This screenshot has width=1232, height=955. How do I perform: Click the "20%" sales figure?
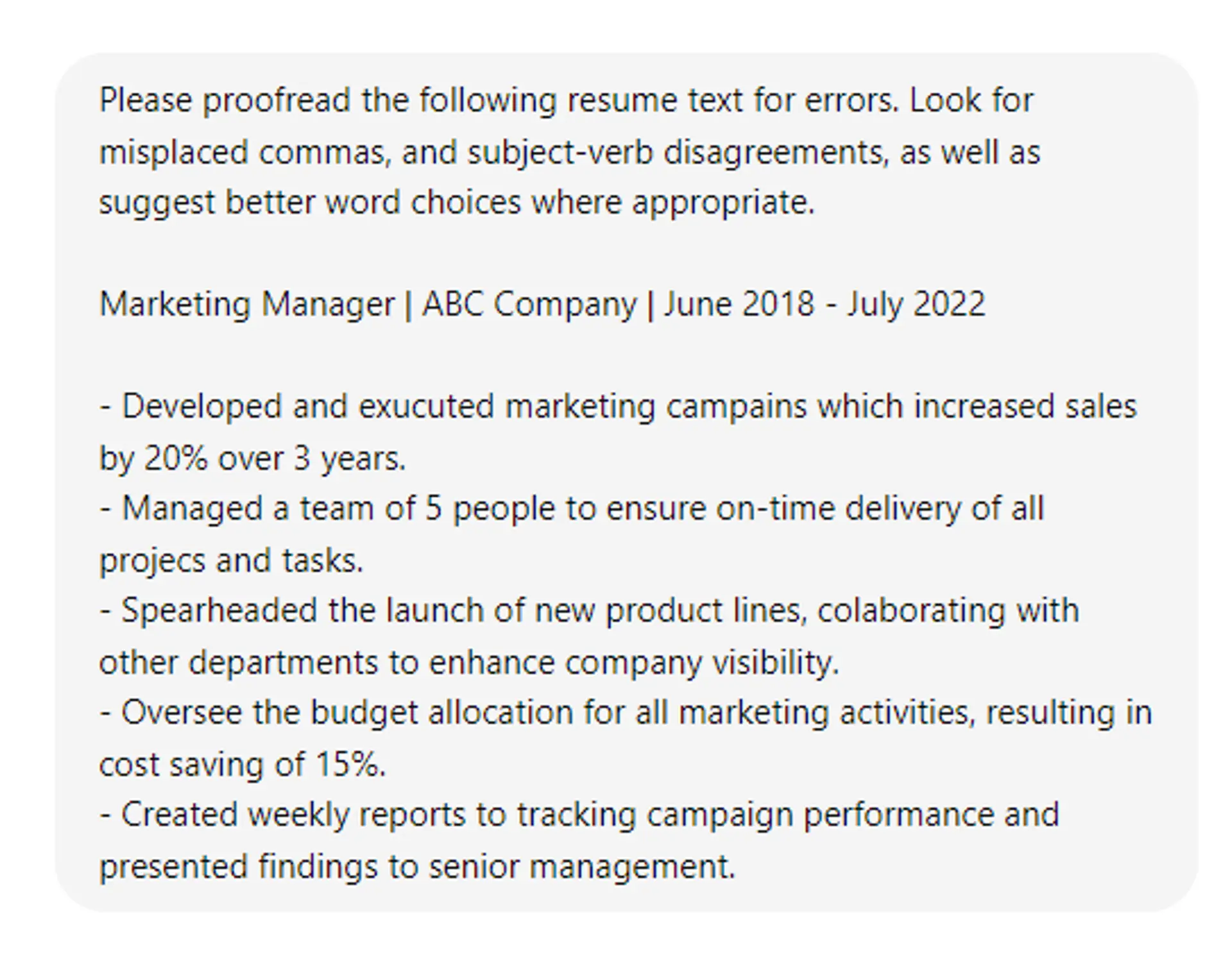point(176,459)
